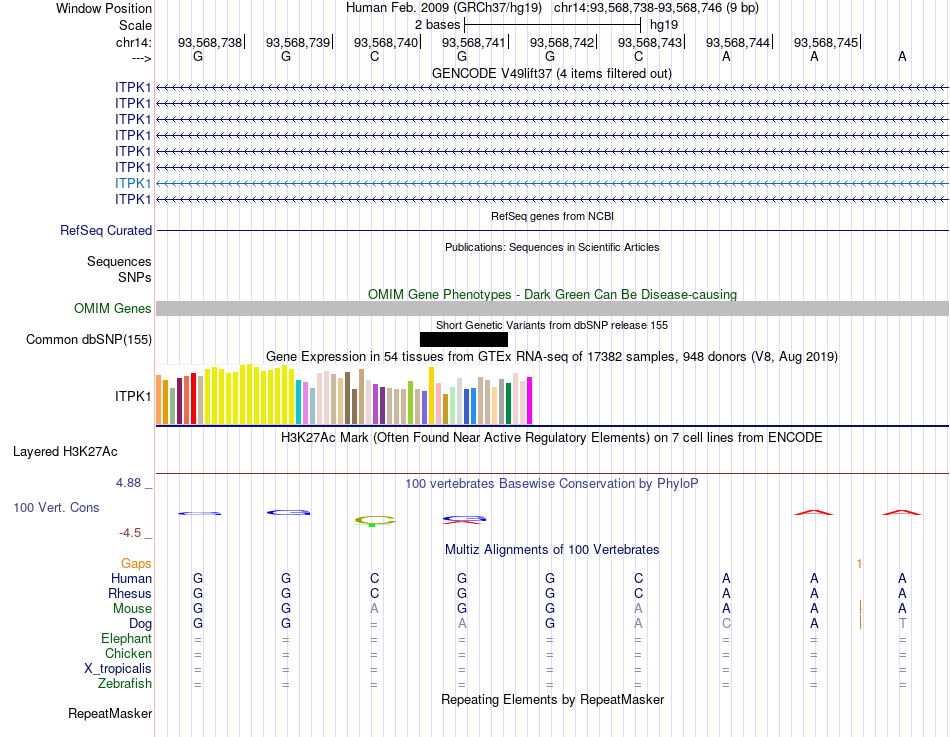Click the chr14:93,568,738-93,568,746 (9 bp) position title
The width and height of the screenshot is (950, 737).
tap(656, 8)
